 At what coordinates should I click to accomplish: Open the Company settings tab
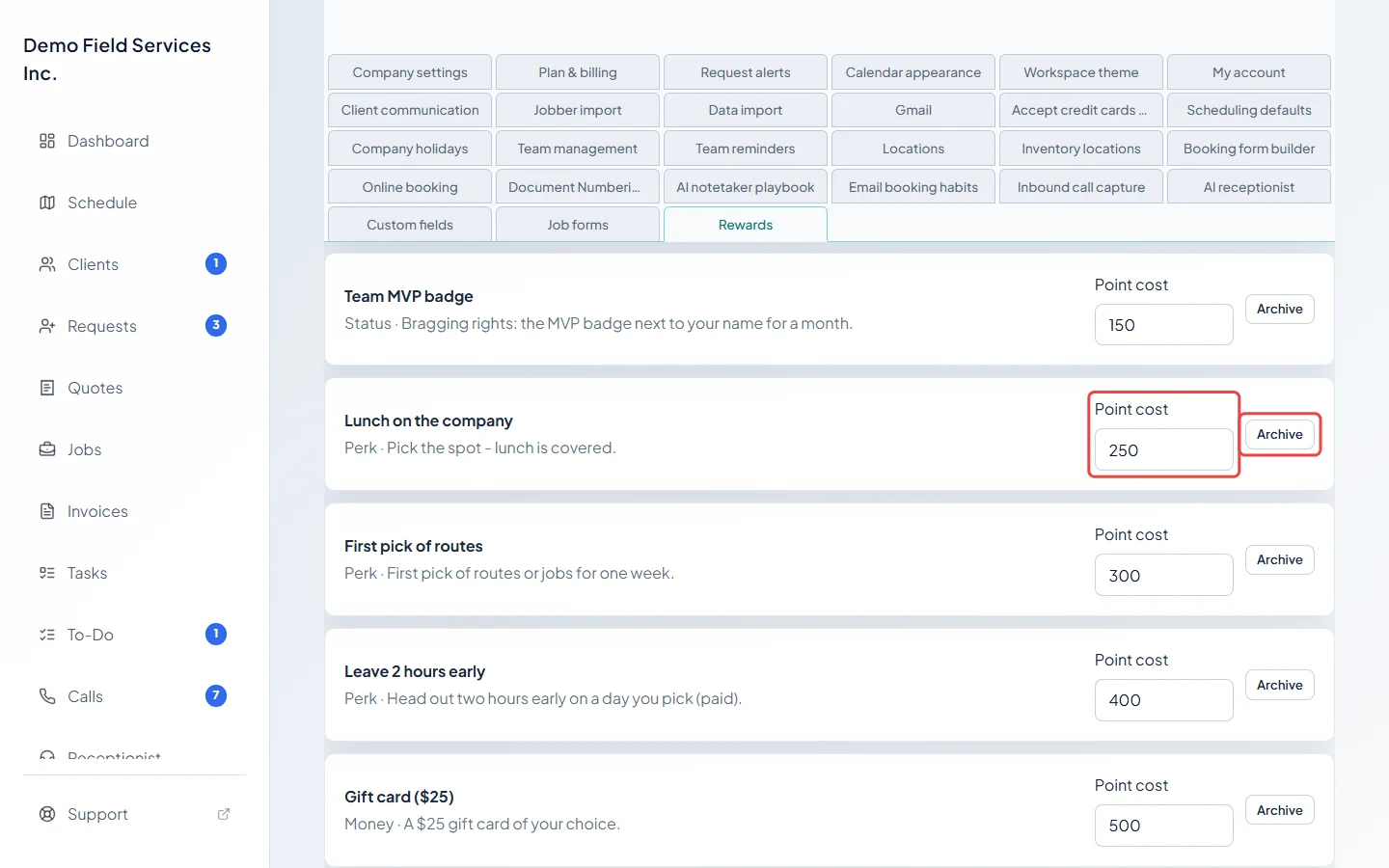click(x=410, y=72)
